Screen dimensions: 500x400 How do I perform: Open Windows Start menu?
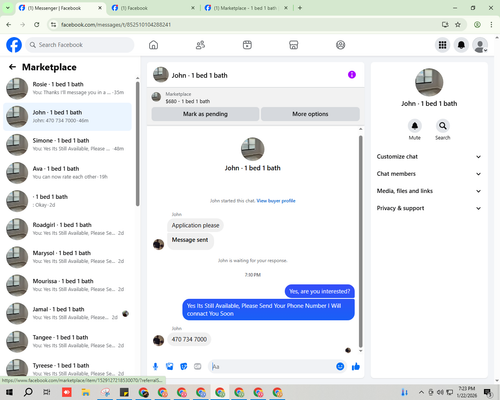pyautogui.click(x=9, y=392)
